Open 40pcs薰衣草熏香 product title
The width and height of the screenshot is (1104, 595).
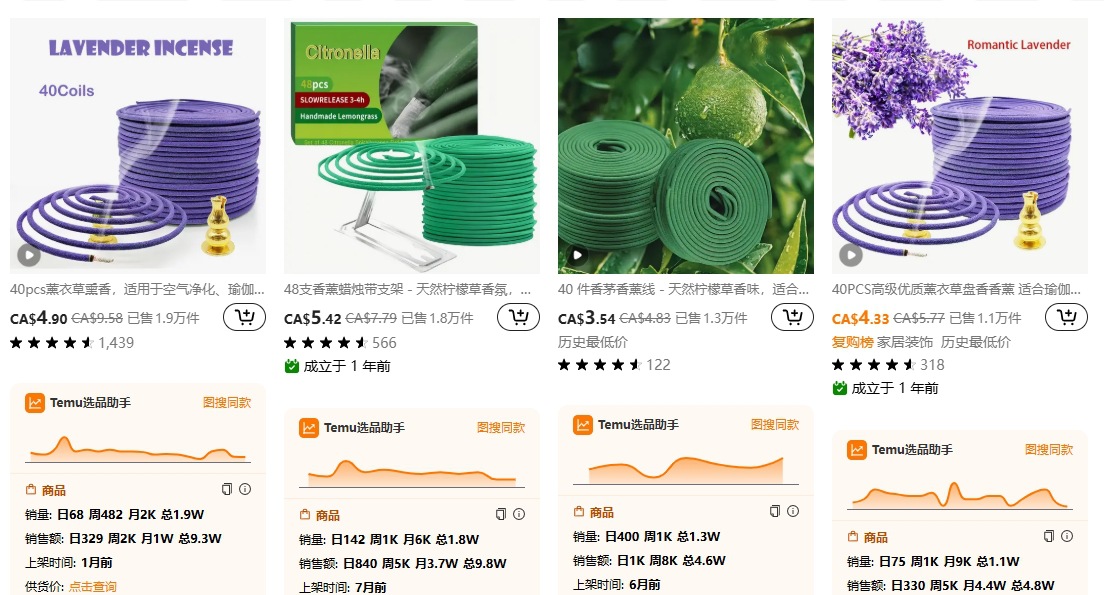point(137,289)
